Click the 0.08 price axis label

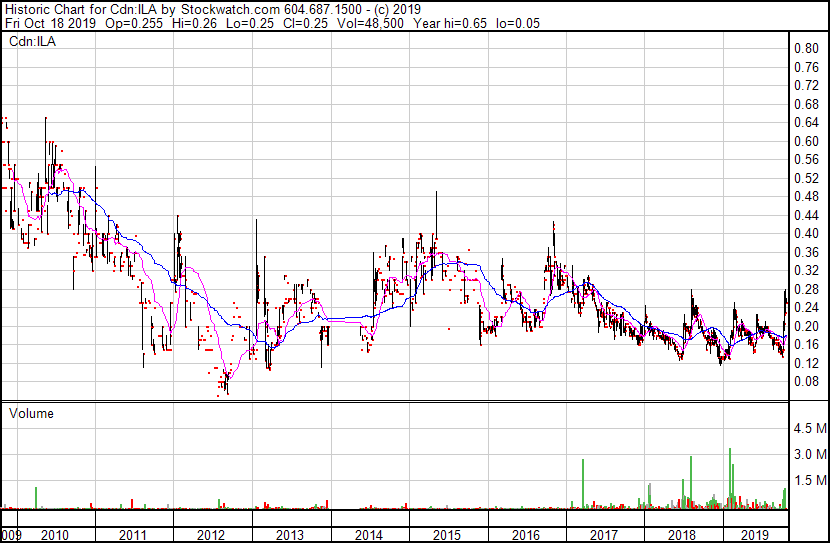click(806, 381)
